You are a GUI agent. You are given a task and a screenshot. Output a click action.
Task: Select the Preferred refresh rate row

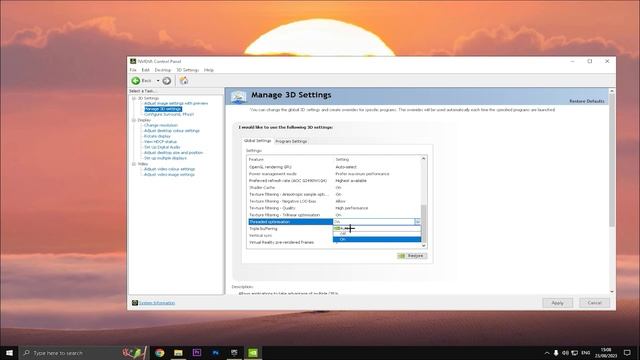(334, 181)
